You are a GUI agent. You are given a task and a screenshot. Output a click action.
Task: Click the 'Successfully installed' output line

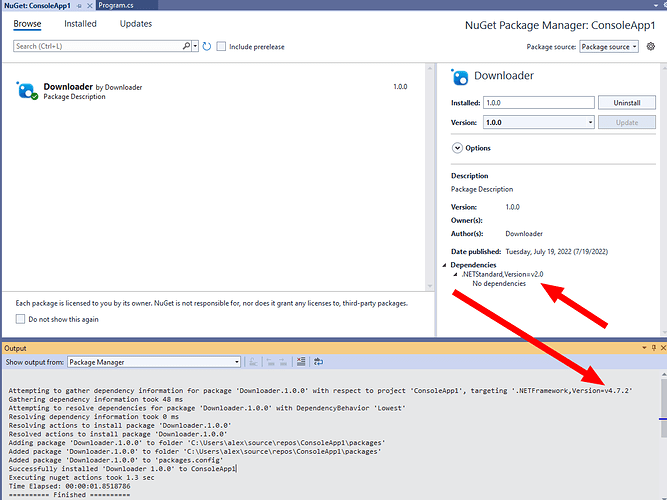(122, 469)
